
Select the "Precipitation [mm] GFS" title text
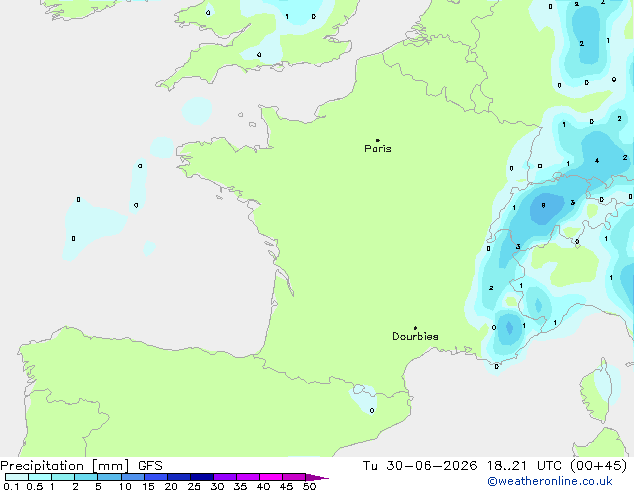point(81,466)
